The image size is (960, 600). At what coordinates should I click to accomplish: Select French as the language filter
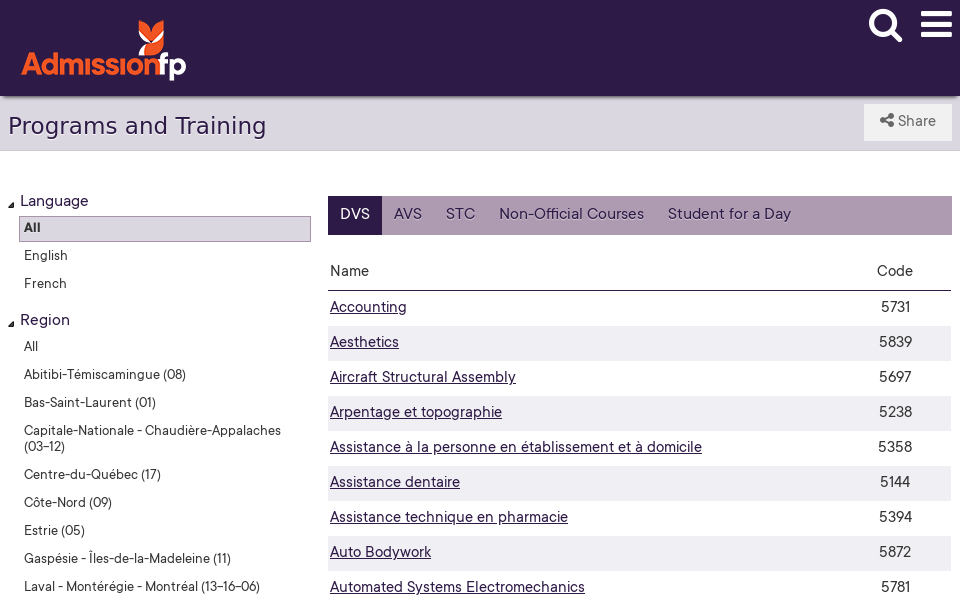45,284
